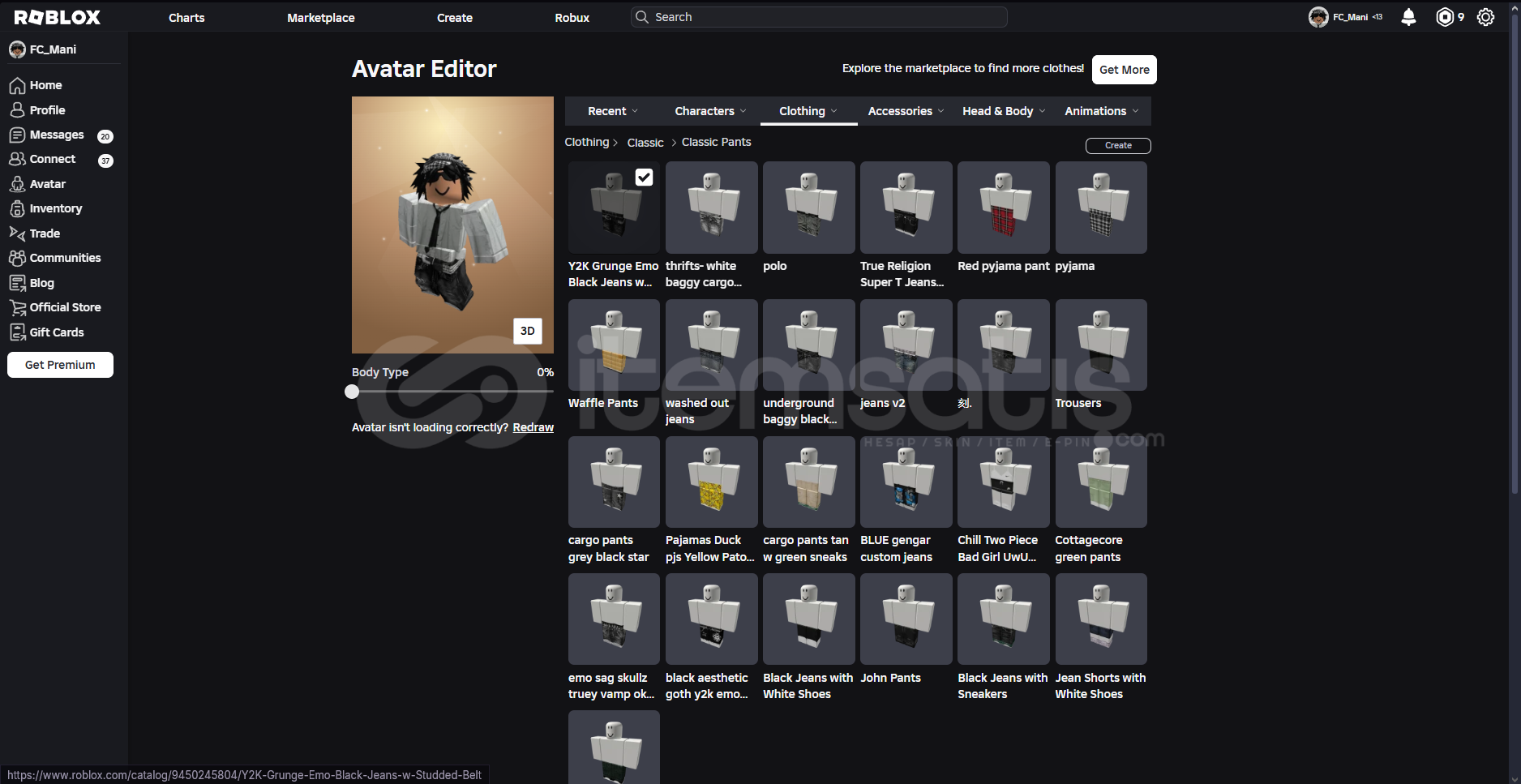Select the True Religion Super T Jeans thumbnail
The height and width of the screenshot is (784, 1521).
pyautogui.click(x=906, y=208)
